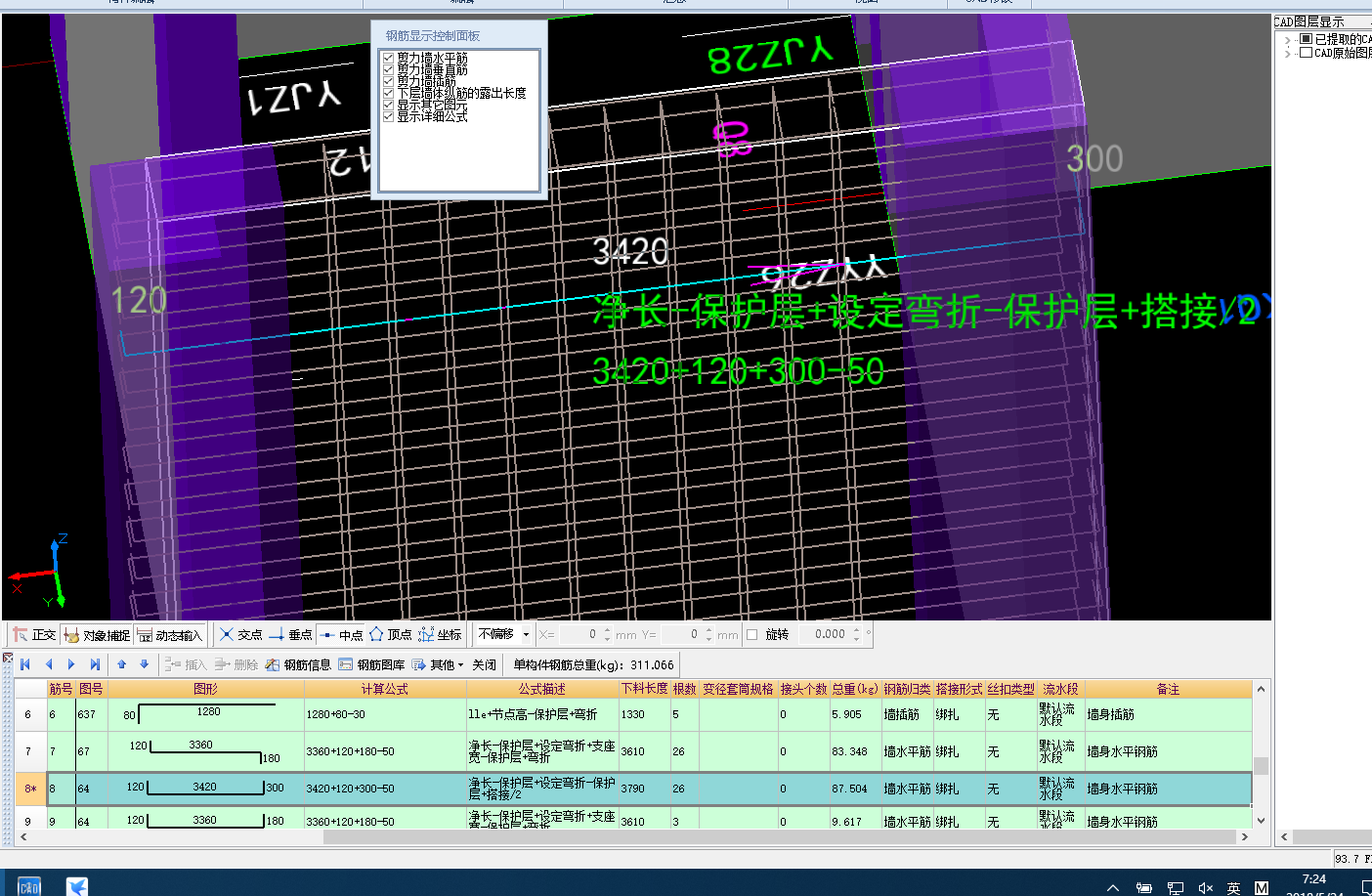1372x896 pixels.
Task: Click rotation angle input field
Action: 826,634
